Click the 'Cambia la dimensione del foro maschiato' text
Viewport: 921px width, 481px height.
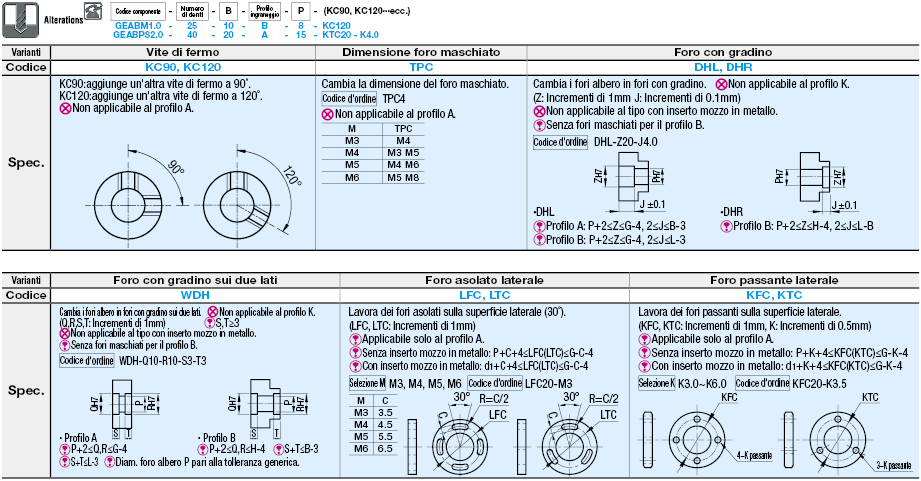[x=415, y=84]
